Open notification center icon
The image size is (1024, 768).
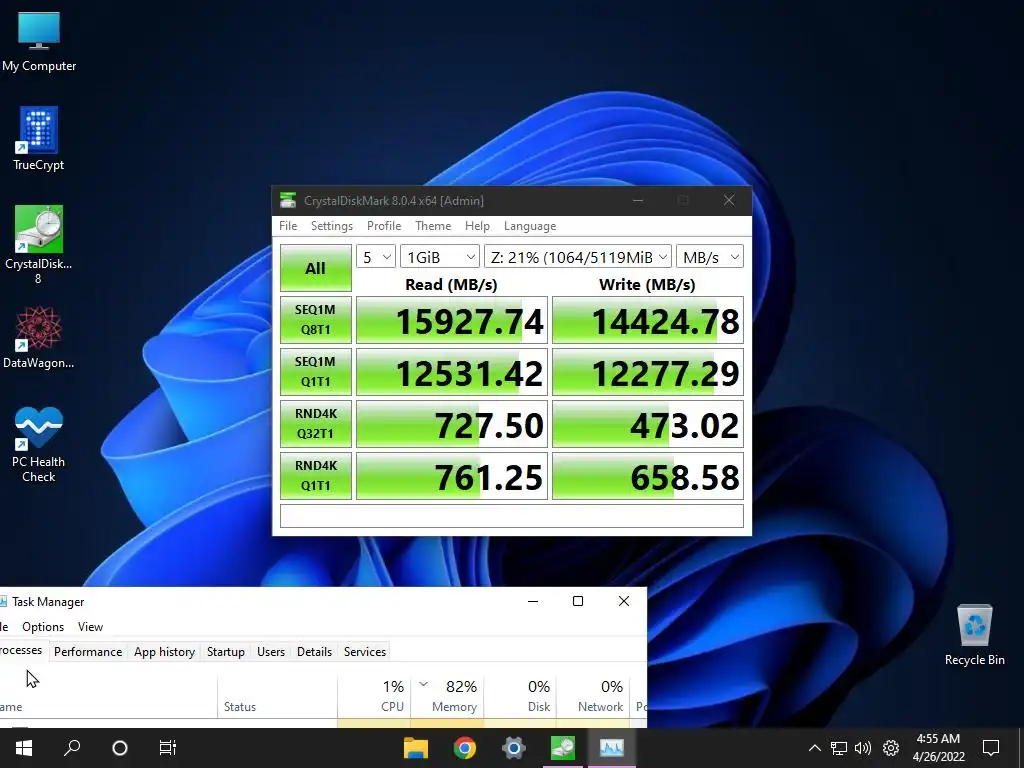(991, 748)
